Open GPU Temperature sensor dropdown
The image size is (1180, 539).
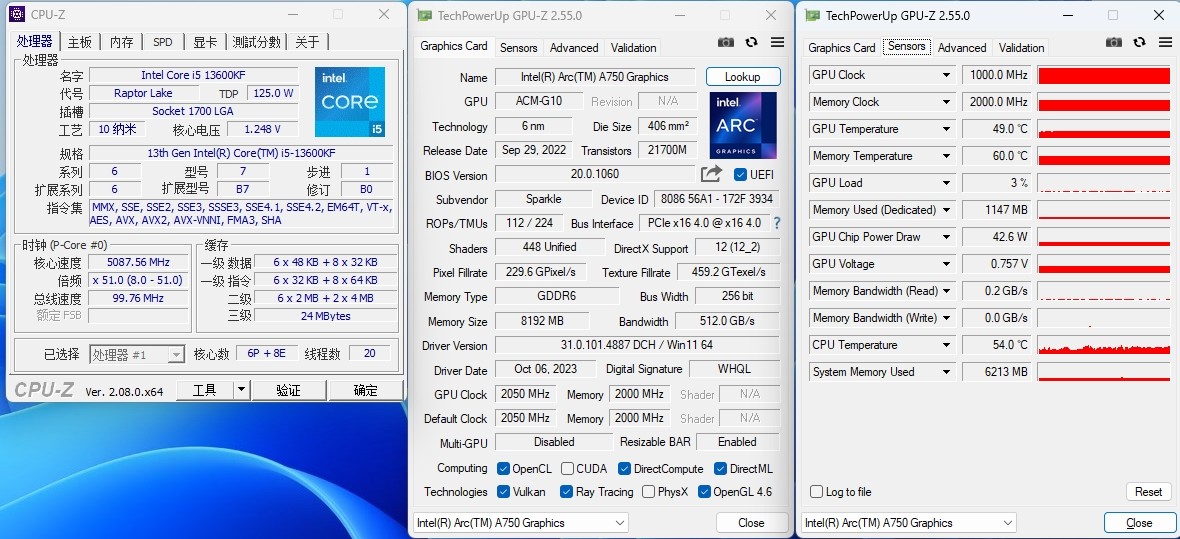(x=946, y=129)
